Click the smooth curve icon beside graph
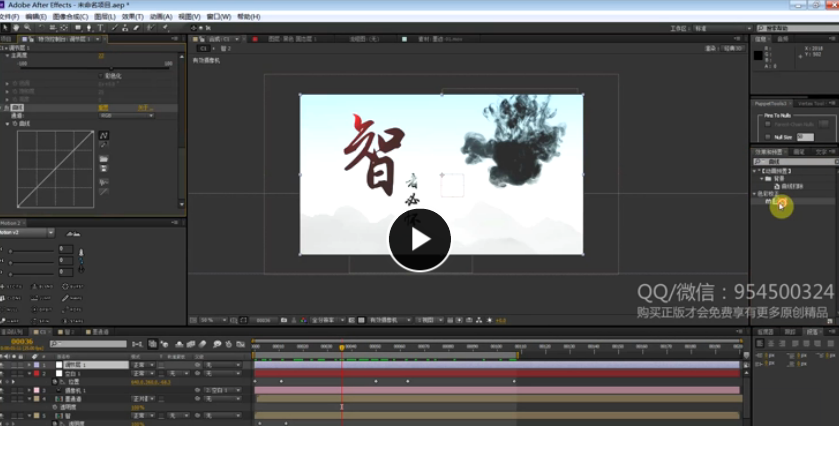 tap(104, 182)
